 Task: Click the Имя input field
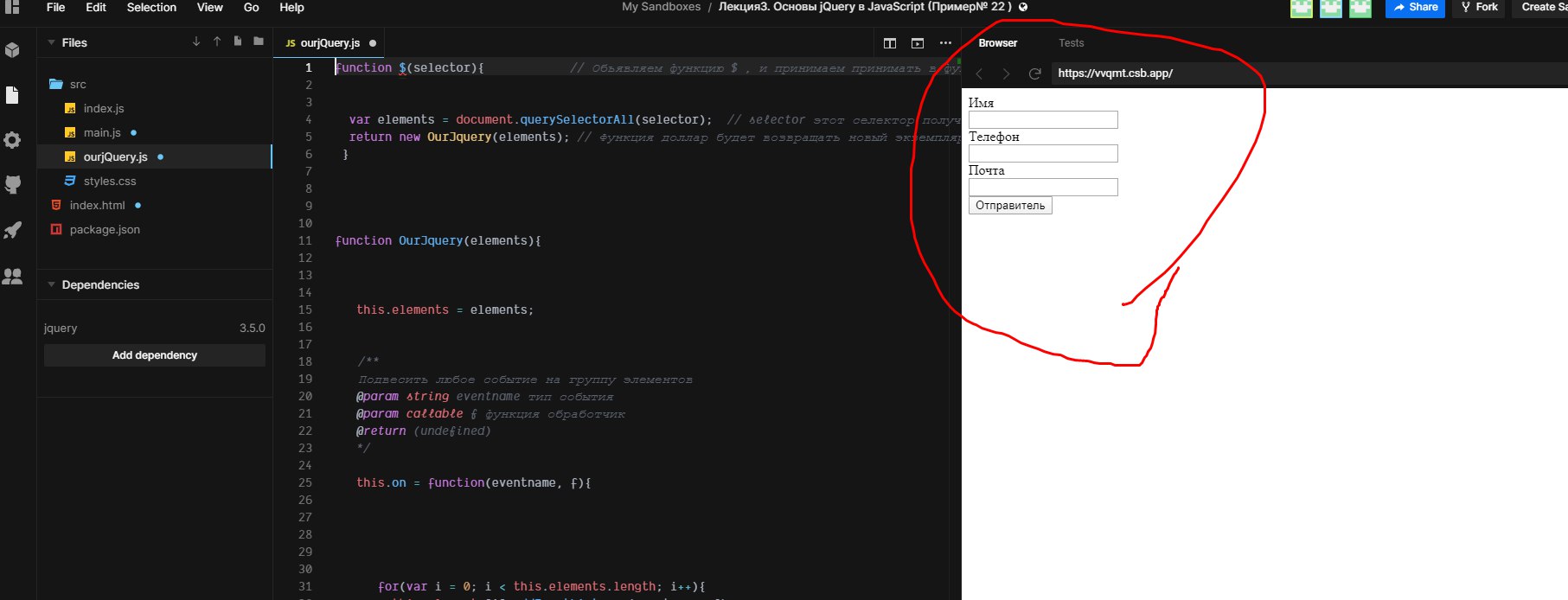coord(1043,120)
